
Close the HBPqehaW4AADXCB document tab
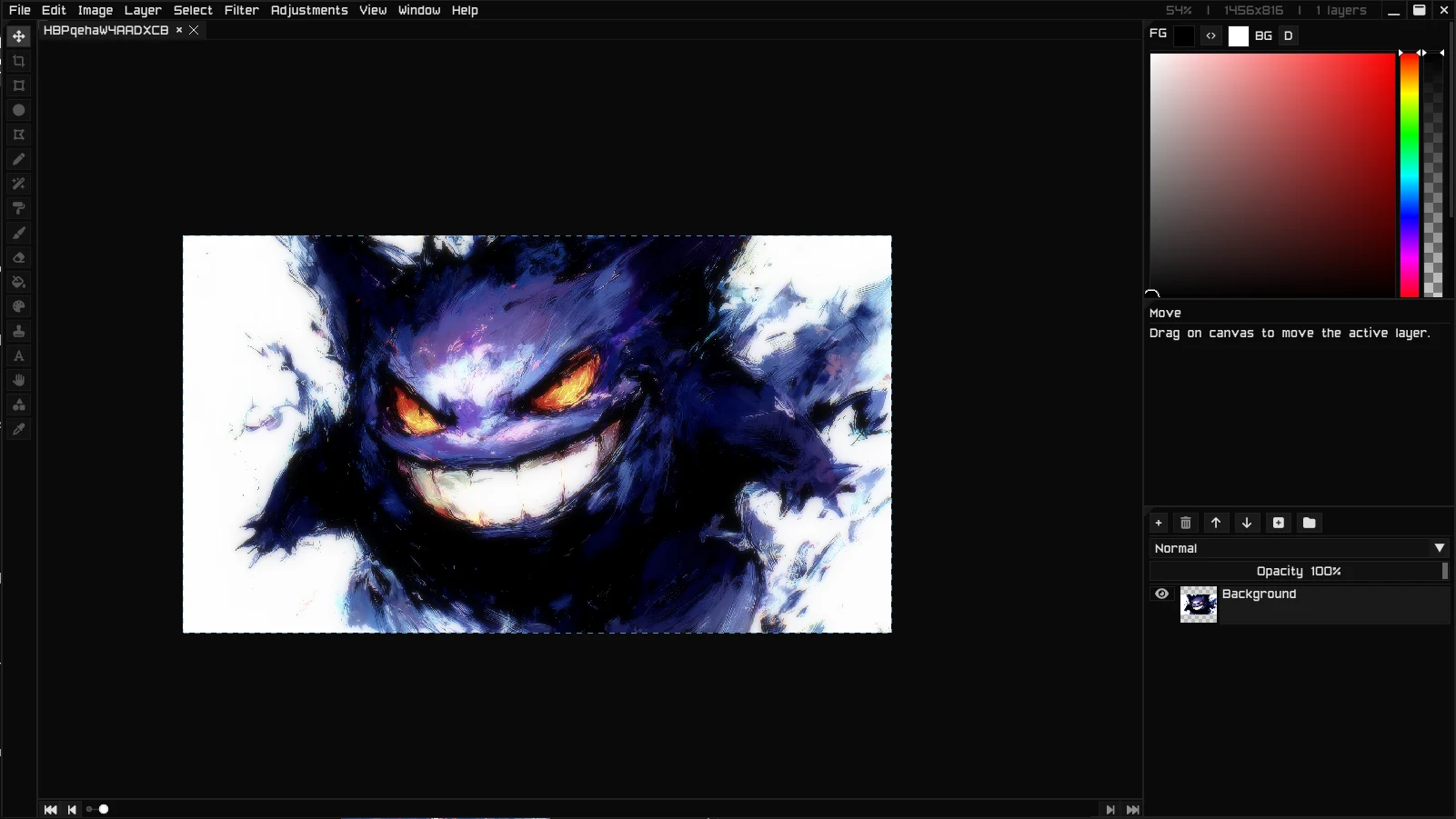tap(194, 30)
